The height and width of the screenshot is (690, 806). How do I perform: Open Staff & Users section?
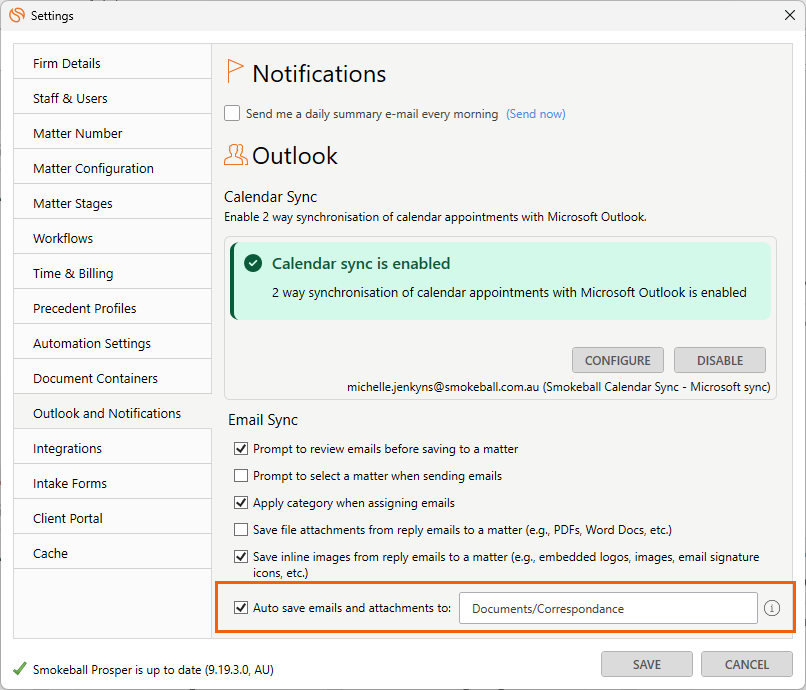(x=113, y=98)
